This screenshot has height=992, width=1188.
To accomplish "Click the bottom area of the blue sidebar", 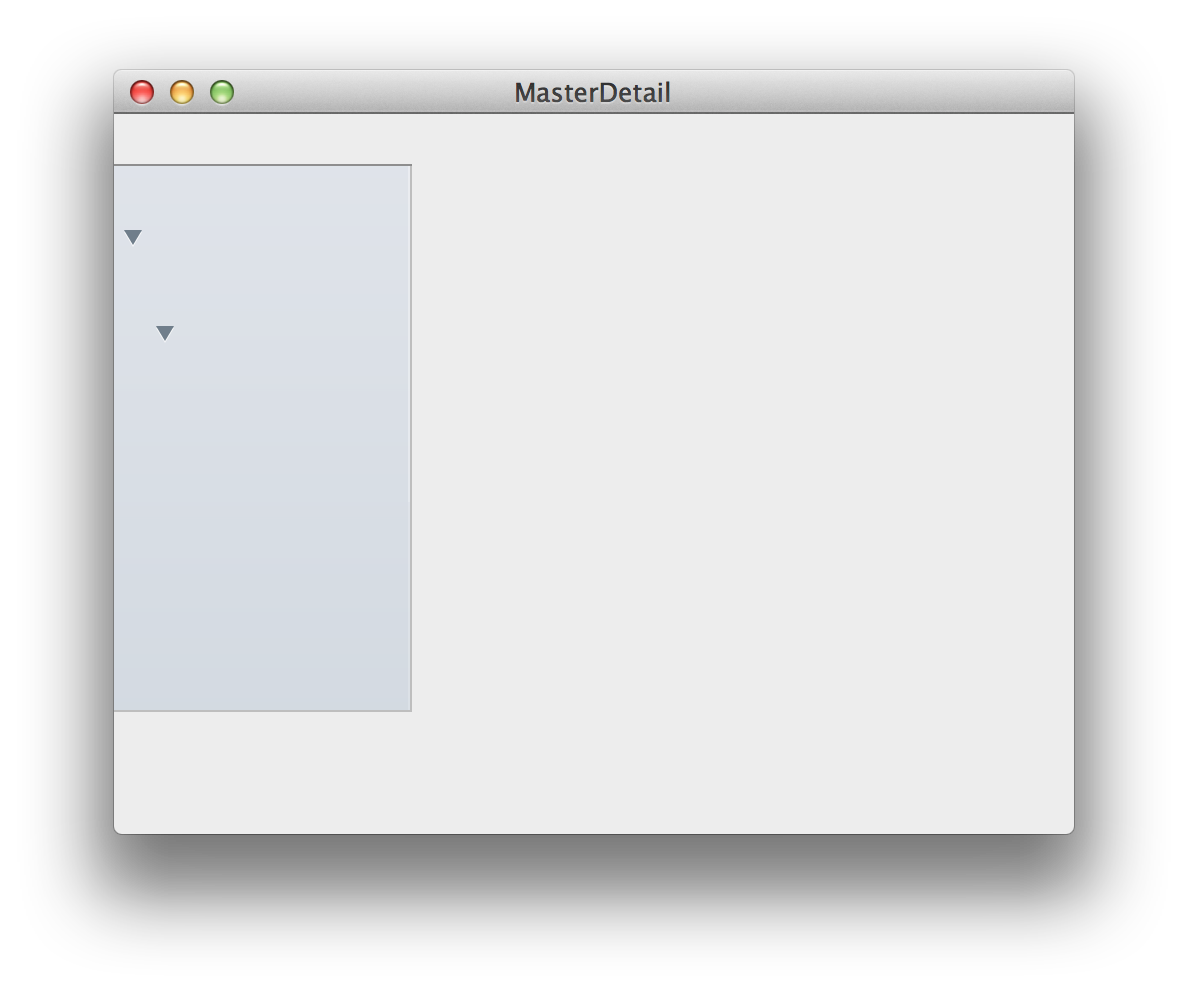I will pos(262,667).
